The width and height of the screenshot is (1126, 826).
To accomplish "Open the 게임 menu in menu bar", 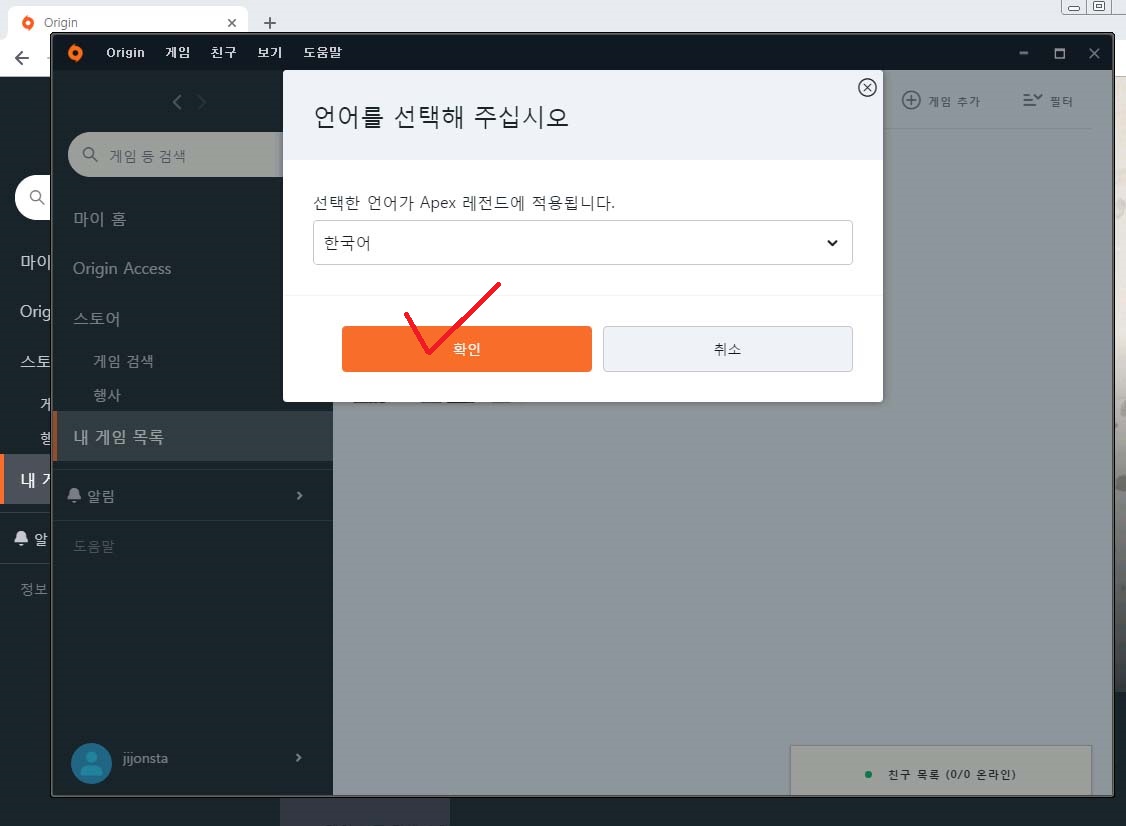I will point(178,53).
